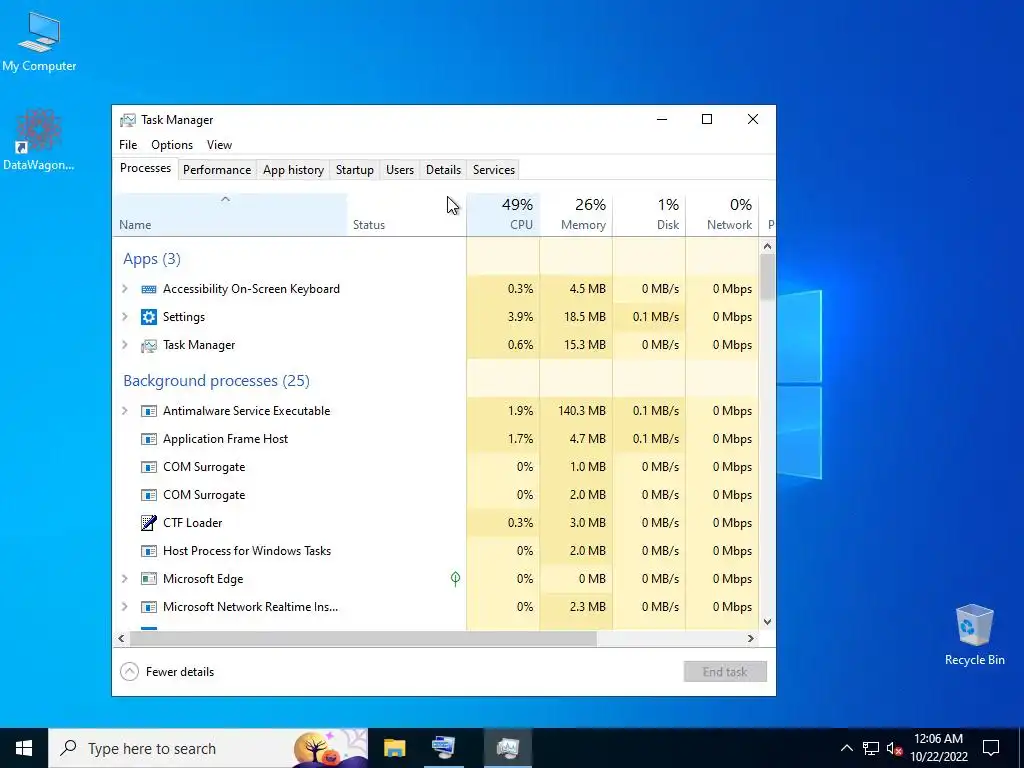Expand the Antimalware Service Executable row

pyautogui.click(x=125, y=411)
